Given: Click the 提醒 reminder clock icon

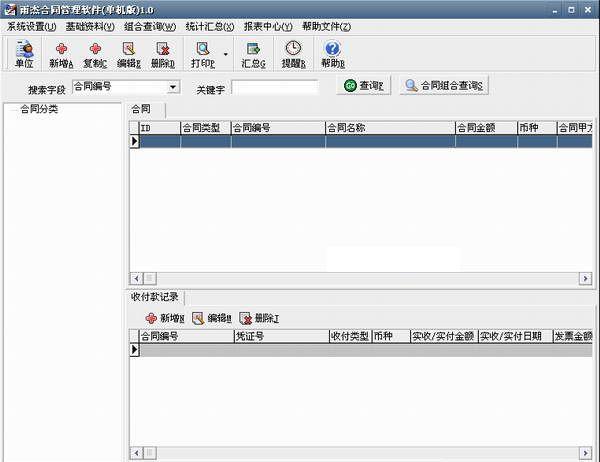Looking at the screenshot, I should click(x=292, y=53).
